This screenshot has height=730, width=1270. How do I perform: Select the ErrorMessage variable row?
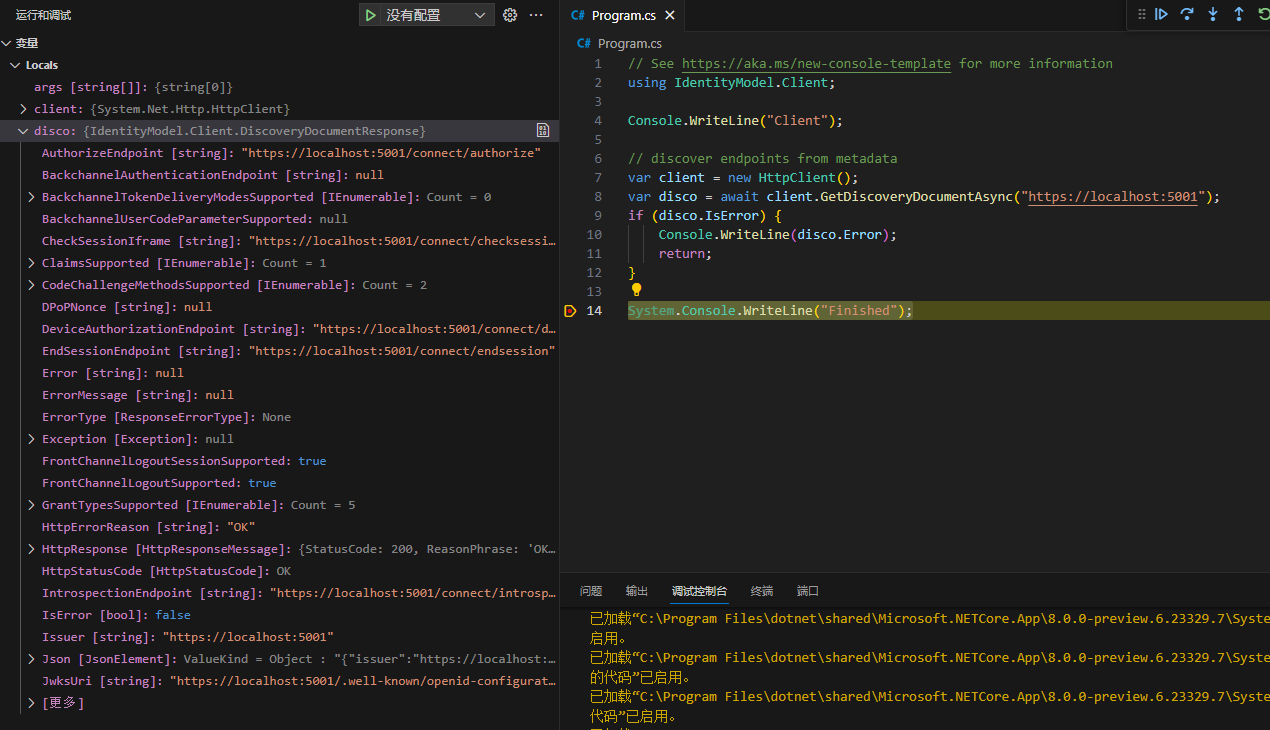[x=279, y=395]
